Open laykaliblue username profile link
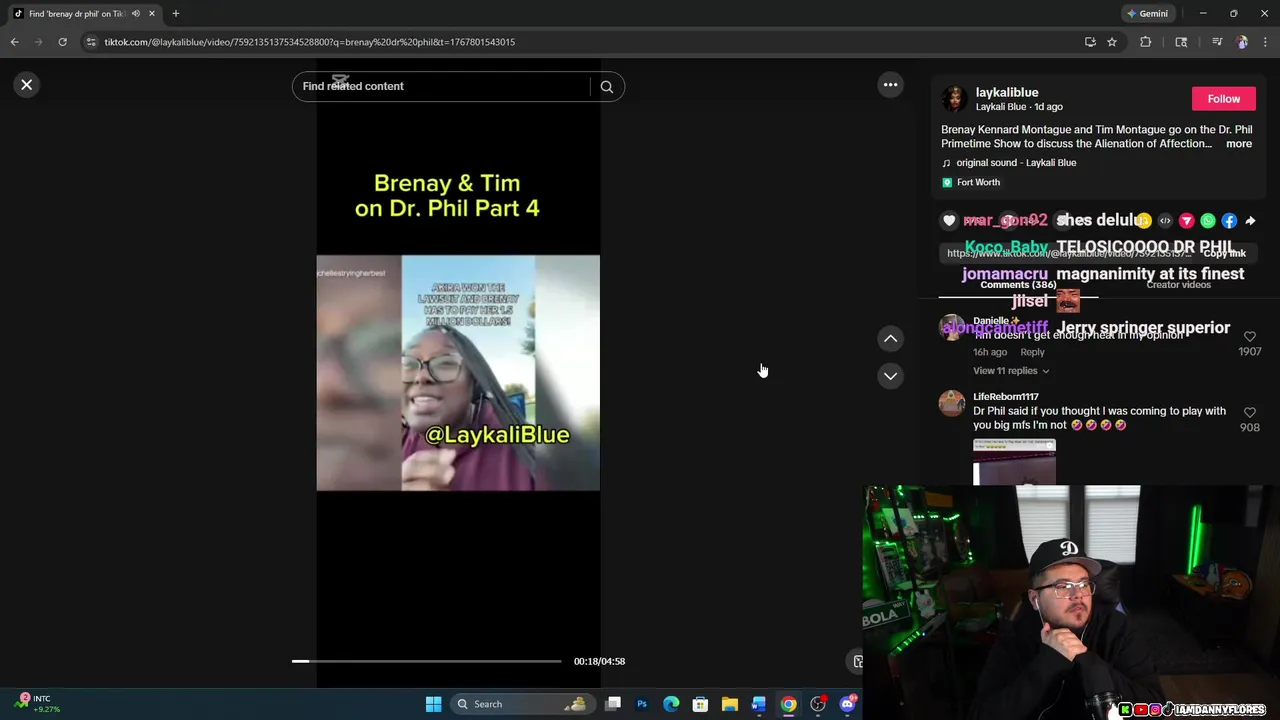The width and height of the screenshot is (1280, 720). tap(1007, 92)
